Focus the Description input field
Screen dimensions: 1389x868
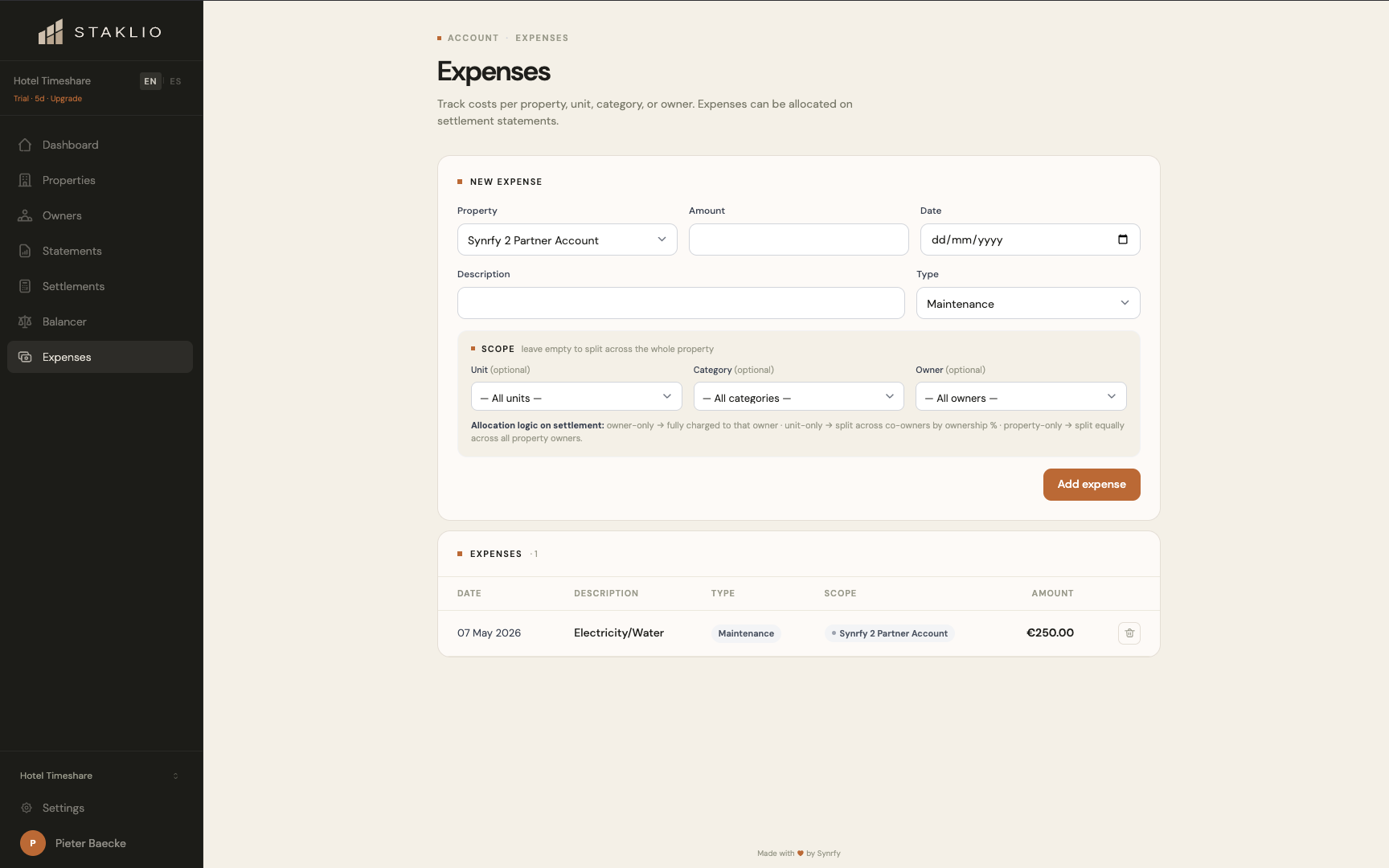(x=681, y=303)
